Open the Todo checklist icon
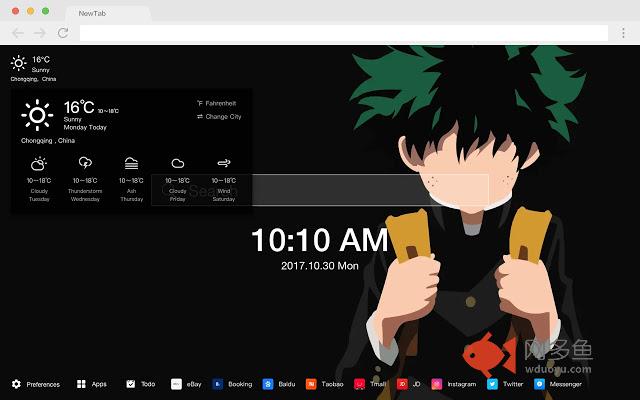The width and height of the screenshot is (640, 400). [x=131, y=384]
